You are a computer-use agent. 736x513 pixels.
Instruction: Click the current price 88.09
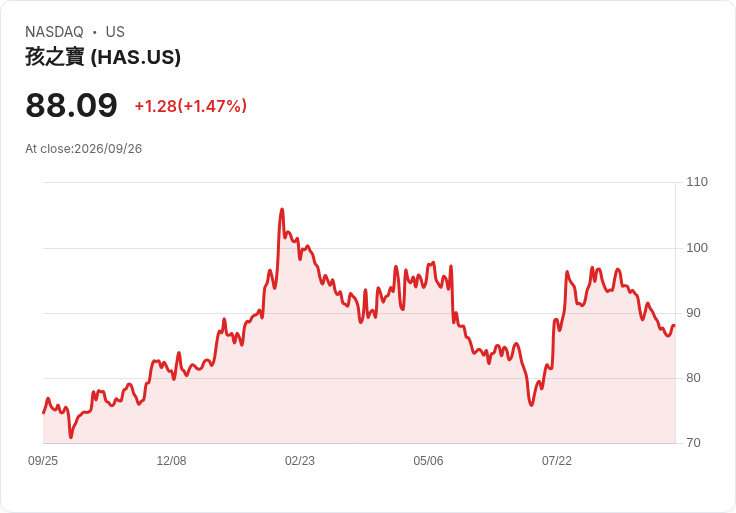[71, 105]
